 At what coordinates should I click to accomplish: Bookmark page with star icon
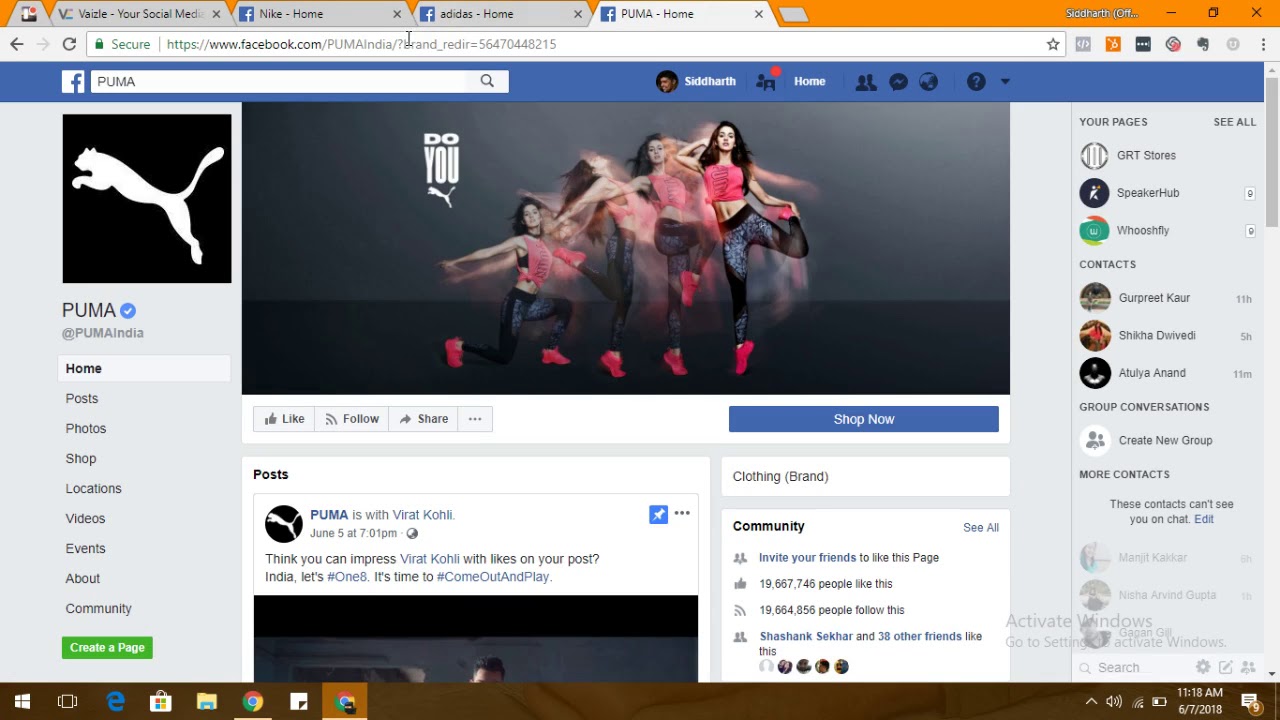point(1053,44)
